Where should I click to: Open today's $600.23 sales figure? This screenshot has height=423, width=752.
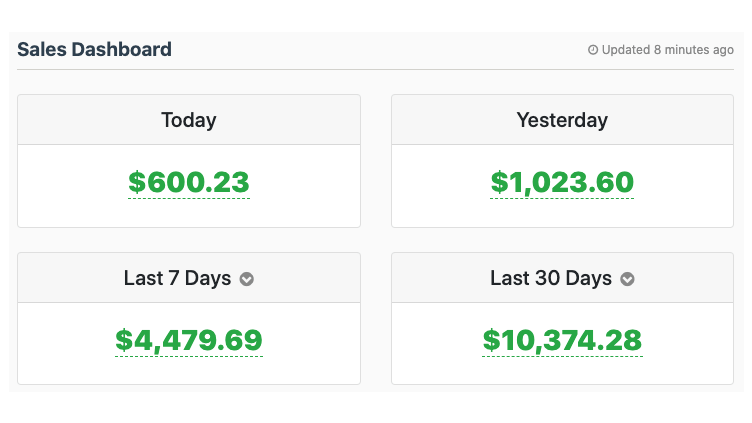click(x=189, y=182)
